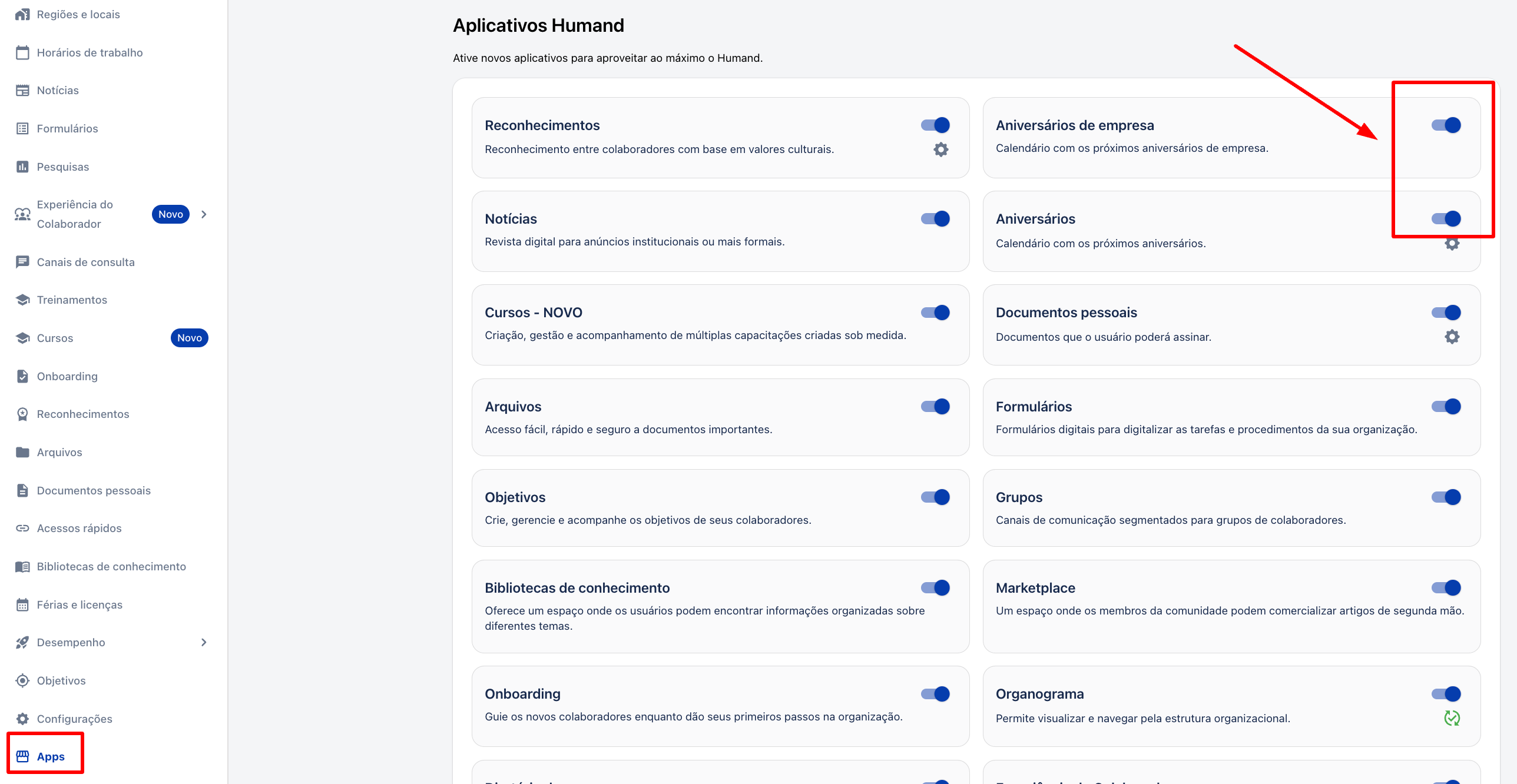Click the Regiões e locais link
The width and height of the screenshot is (1517, 784).
point(78,14)
